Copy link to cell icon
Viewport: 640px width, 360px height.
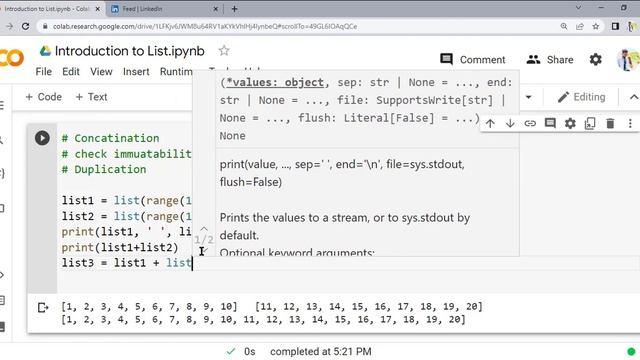[x=530, y=123]
